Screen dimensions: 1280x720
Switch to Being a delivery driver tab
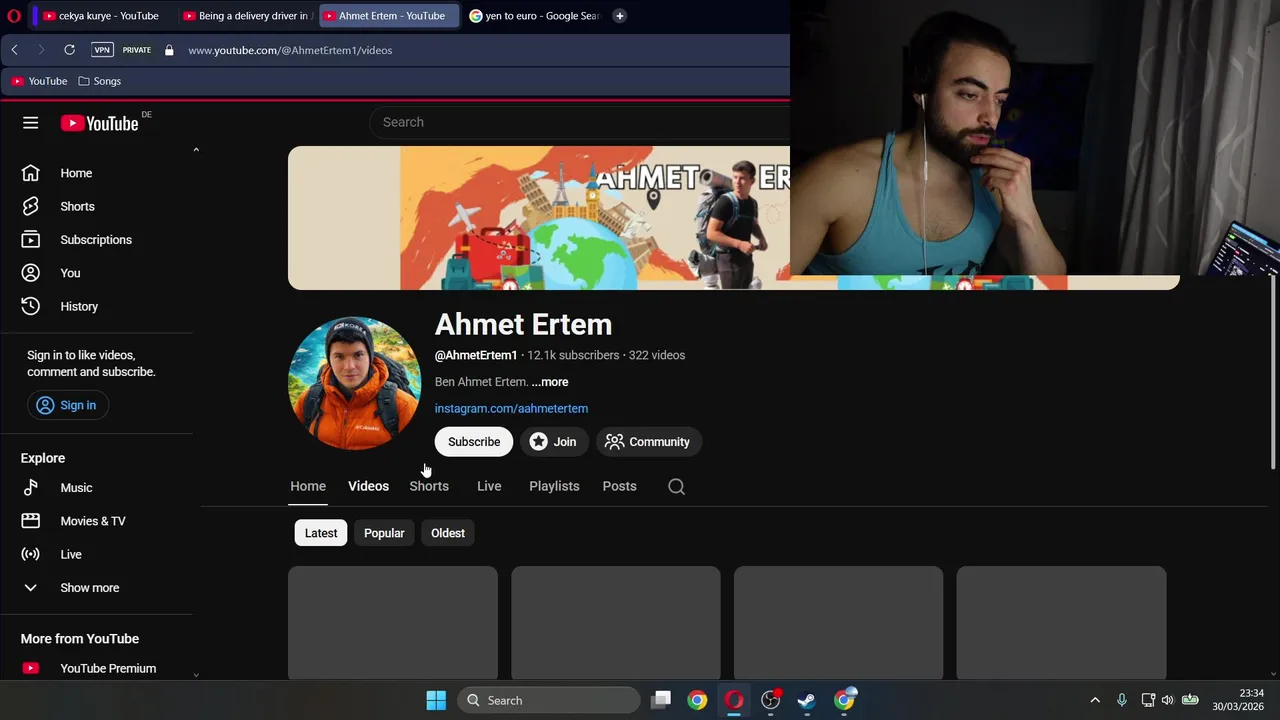tap(247, 16)
